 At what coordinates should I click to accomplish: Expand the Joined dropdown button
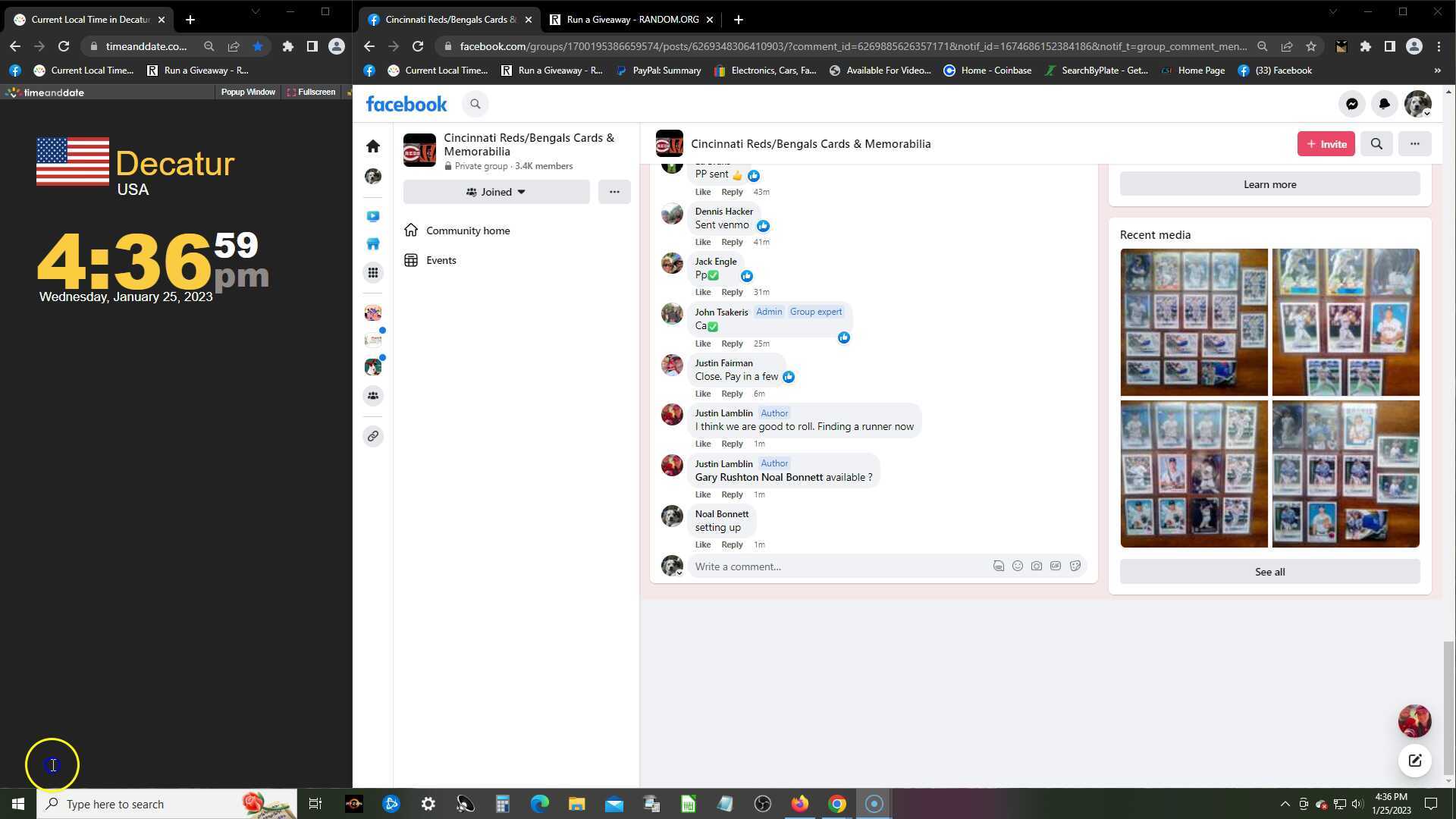click(x=496, y=192)
